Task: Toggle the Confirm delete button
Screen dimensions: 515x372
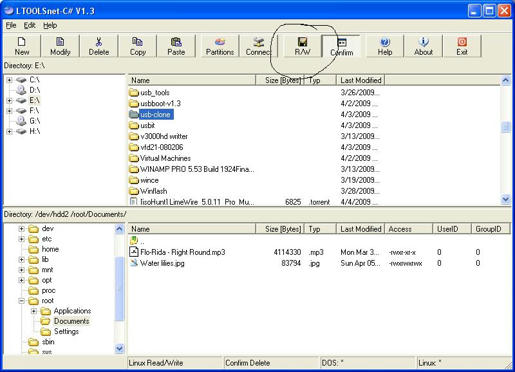Action: point(341,46)
